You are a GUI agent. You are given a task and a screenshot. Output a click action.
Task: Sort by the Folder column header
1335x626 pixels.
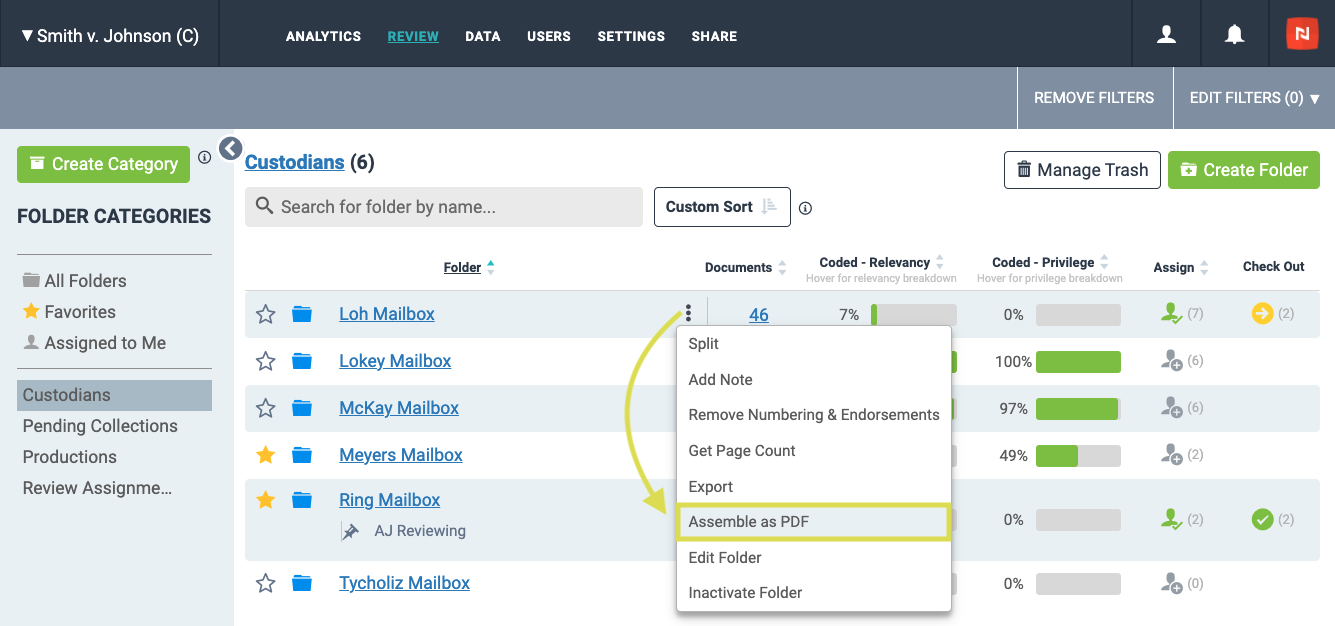pos(469,267)
